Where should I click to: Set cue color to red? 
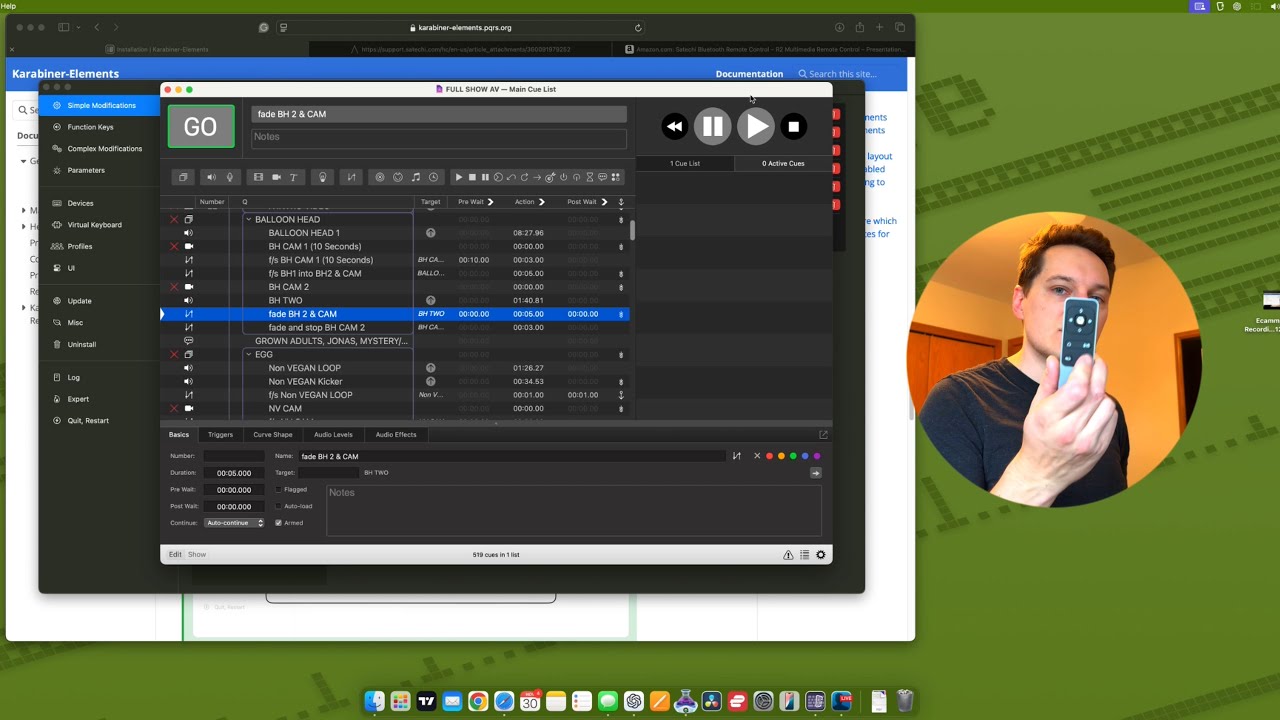click(x=769, y=456)
